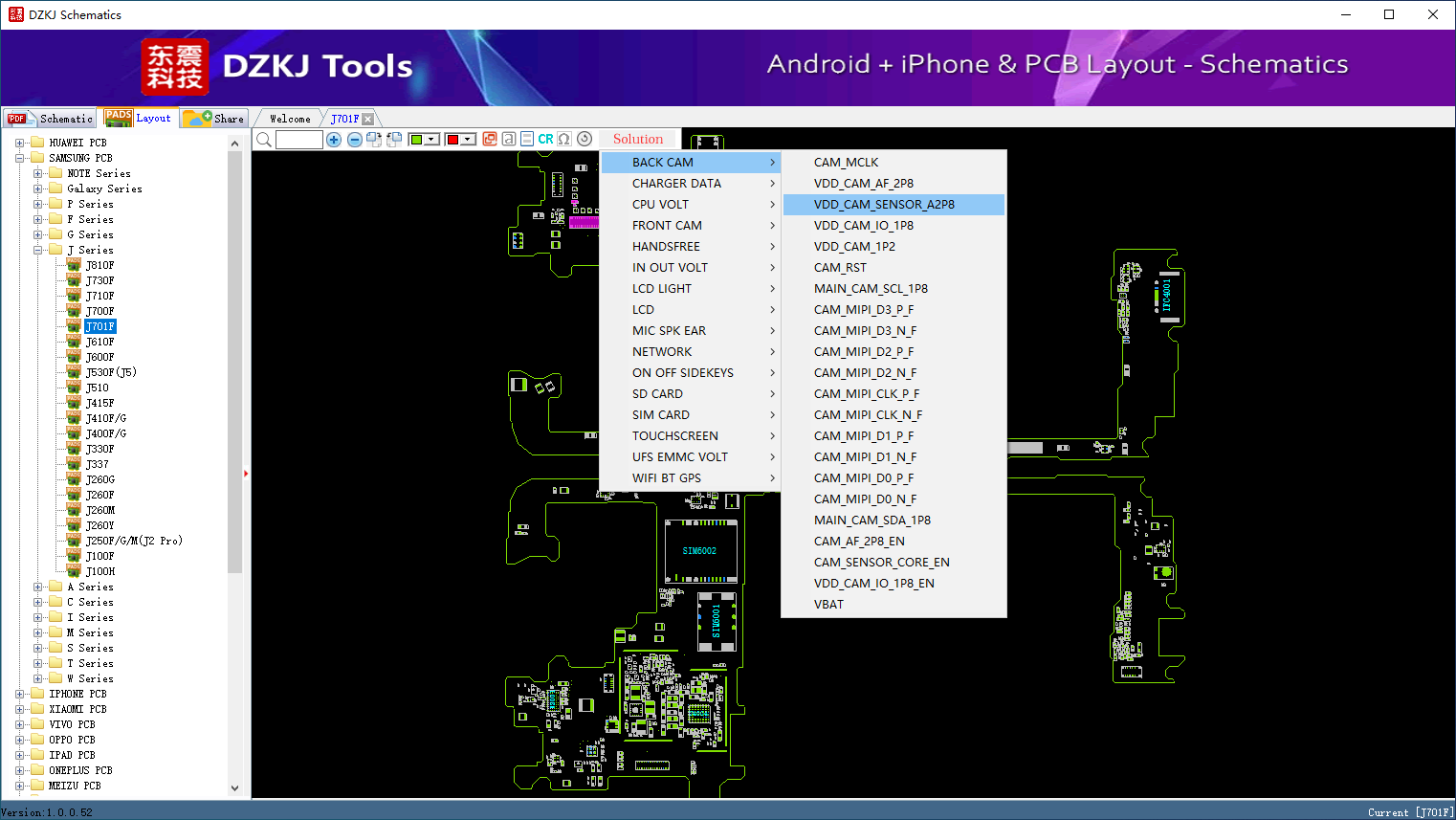Click the J337 PADS file icon
The height and width of the screenshot is (820, 1456).
pos(74,463)
